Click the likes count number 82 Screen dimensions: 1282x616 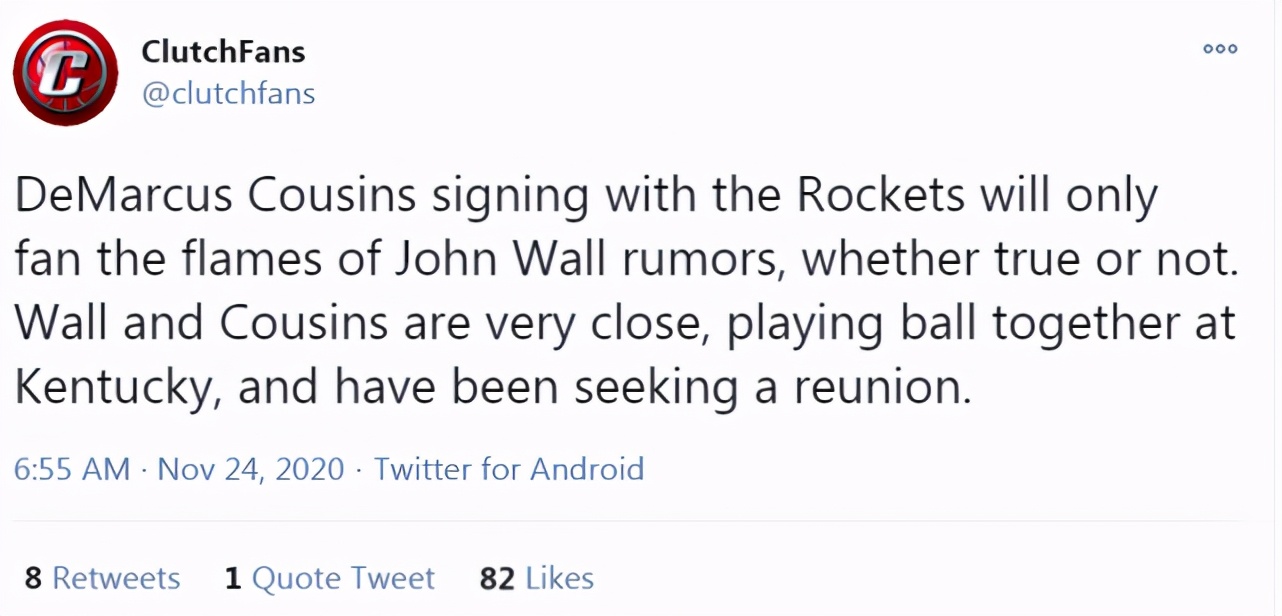click(497, 578)
